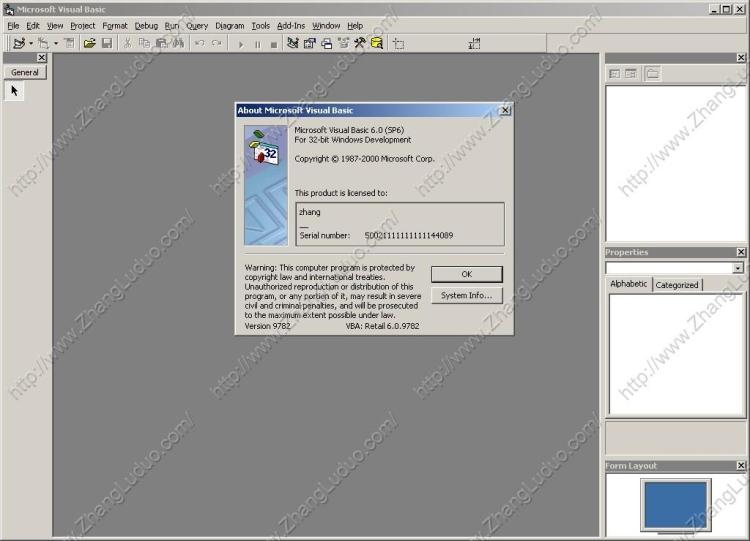Click the Break pause button
Screen dimensions: 750x541
pyautogui.click(x=258, y=44)
